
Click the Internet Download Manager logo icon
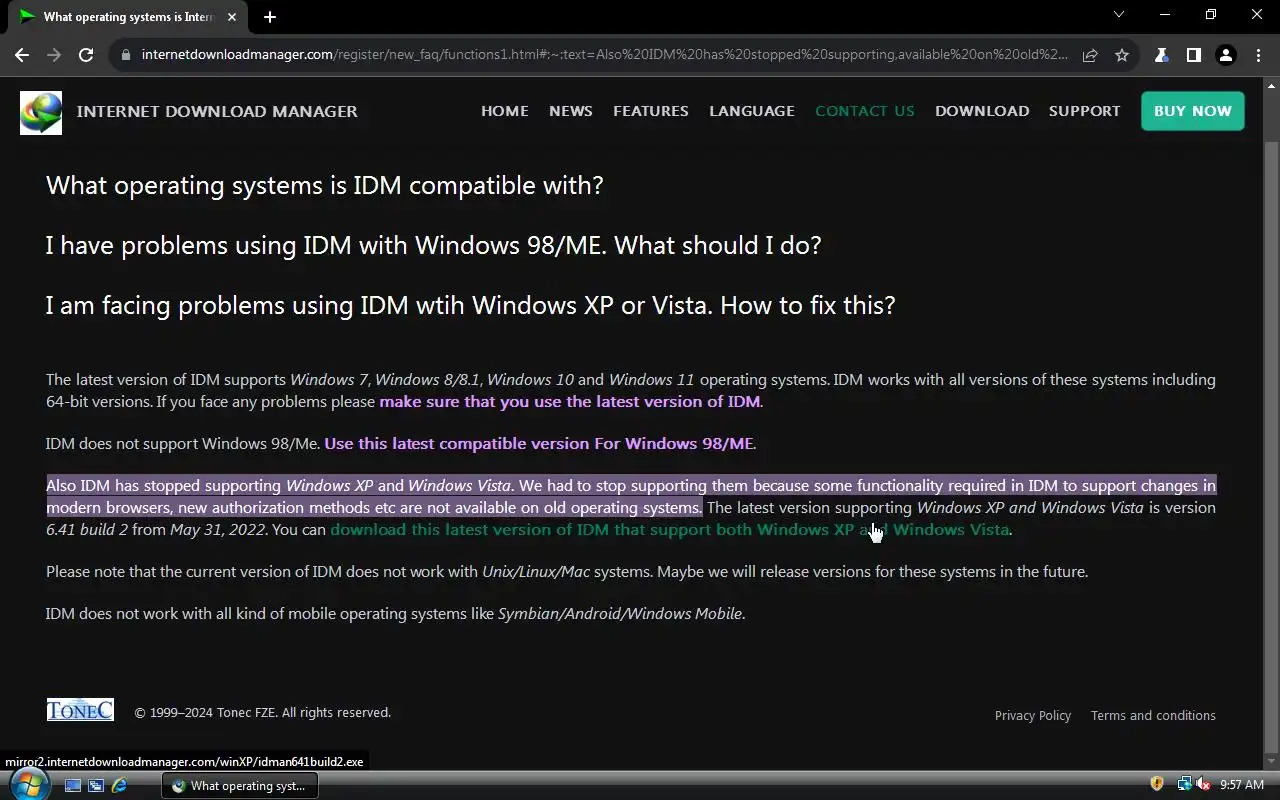pos(41,112)
